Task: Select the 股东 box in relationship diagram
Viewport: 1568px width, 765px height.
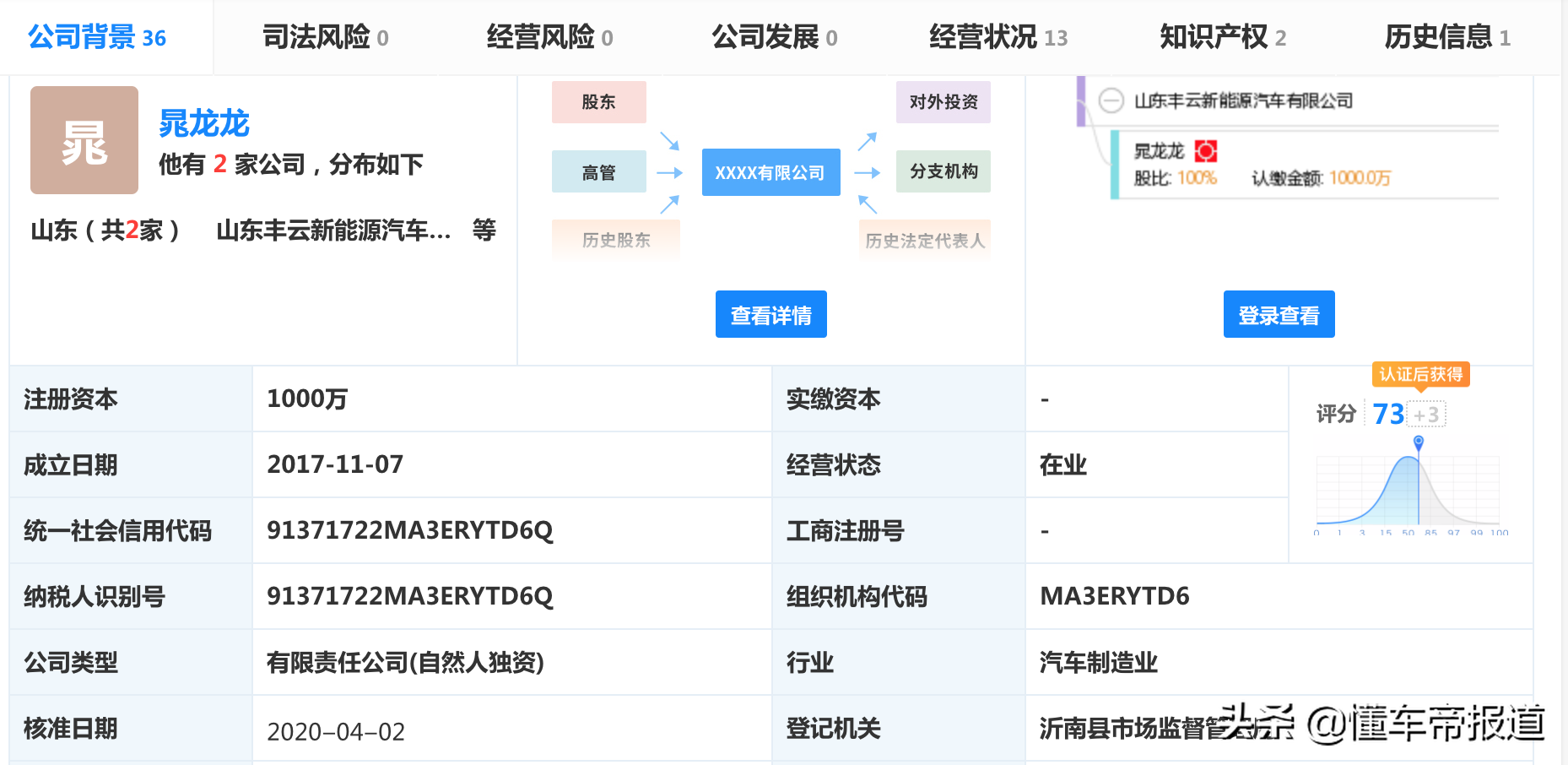Action: click(x=599, y=102)
